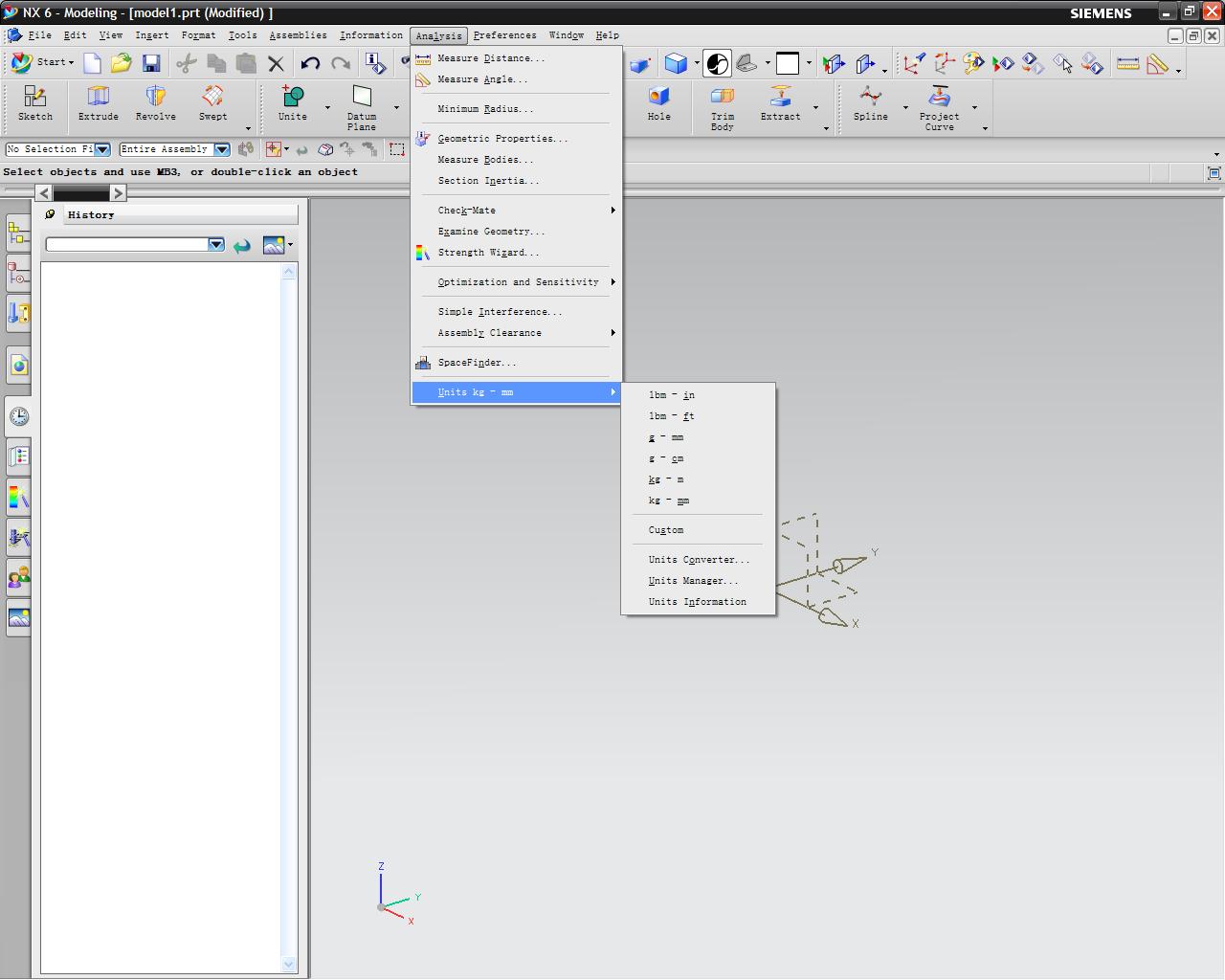Open the History clock sidebar tab
This screenshot has height=980, width=1225.
(18, 416)
